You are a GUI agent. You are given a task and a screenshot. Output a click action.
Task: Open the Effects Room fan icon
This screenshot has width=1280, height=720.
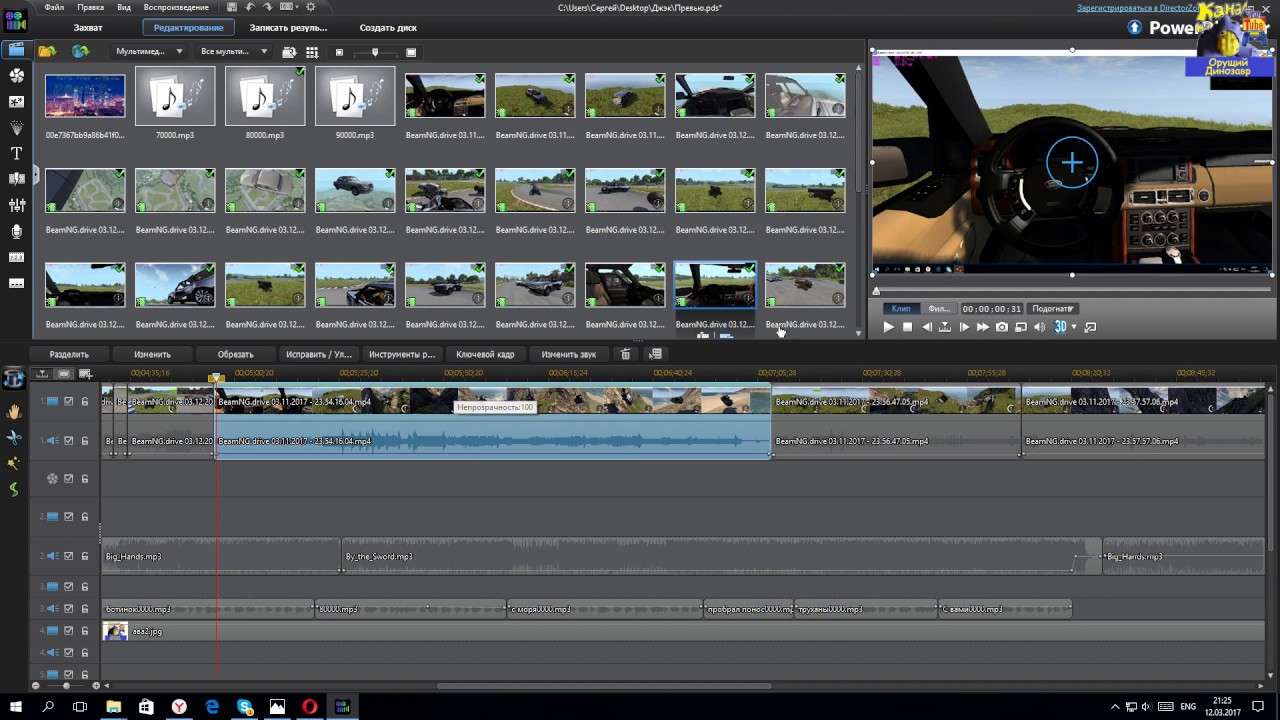point(16,76)
